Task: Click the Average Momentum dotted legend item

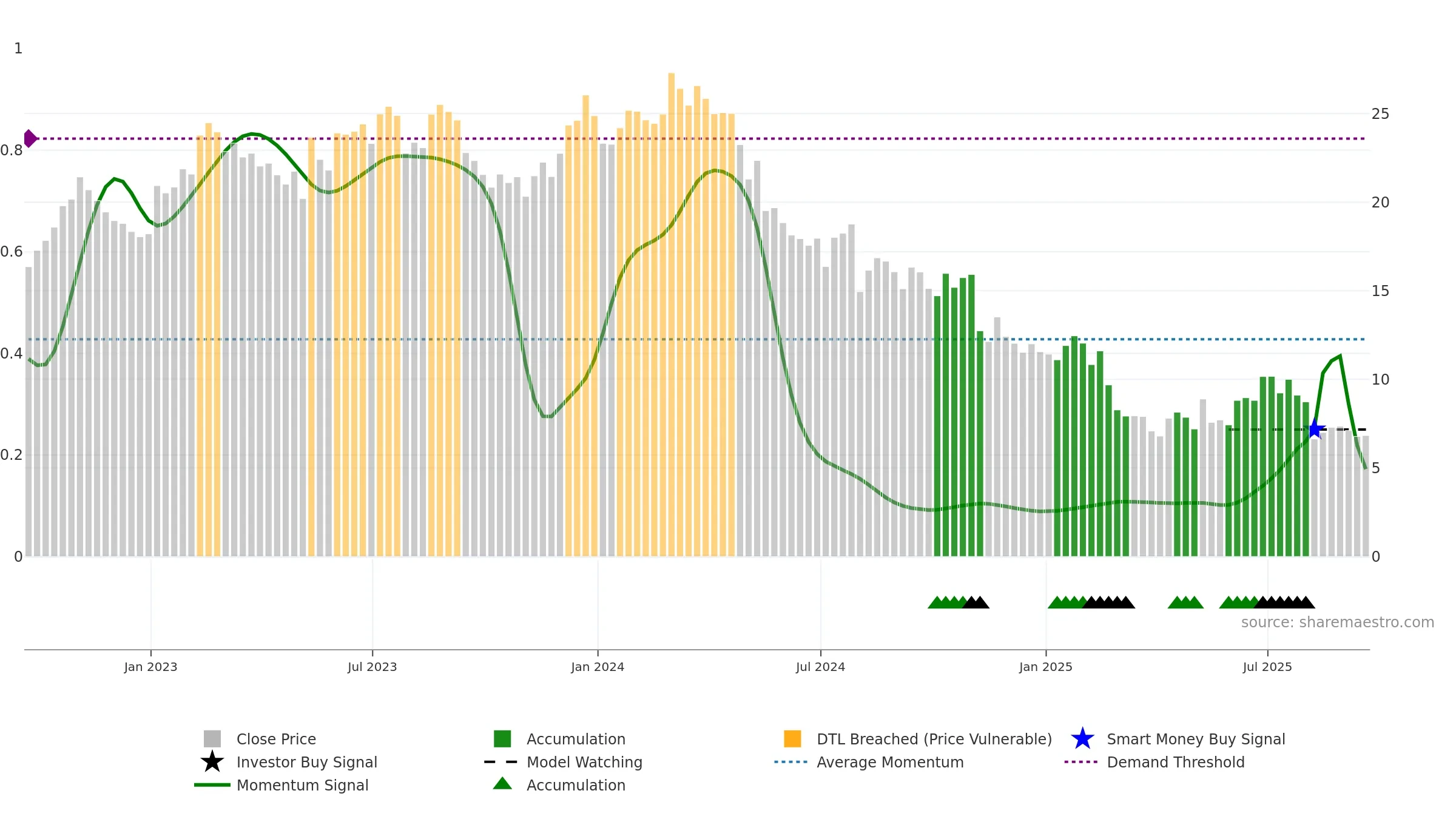Action: coord(869,762)
